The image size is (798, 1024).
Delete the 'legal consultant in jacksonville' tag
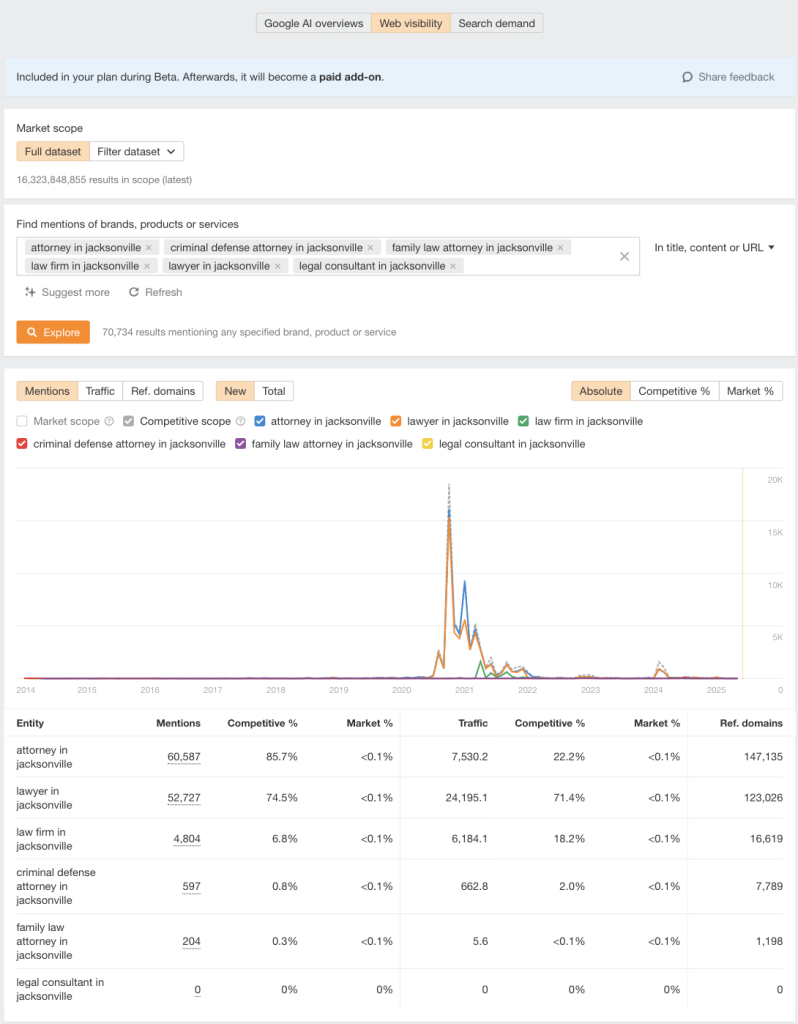click(453, 266)
